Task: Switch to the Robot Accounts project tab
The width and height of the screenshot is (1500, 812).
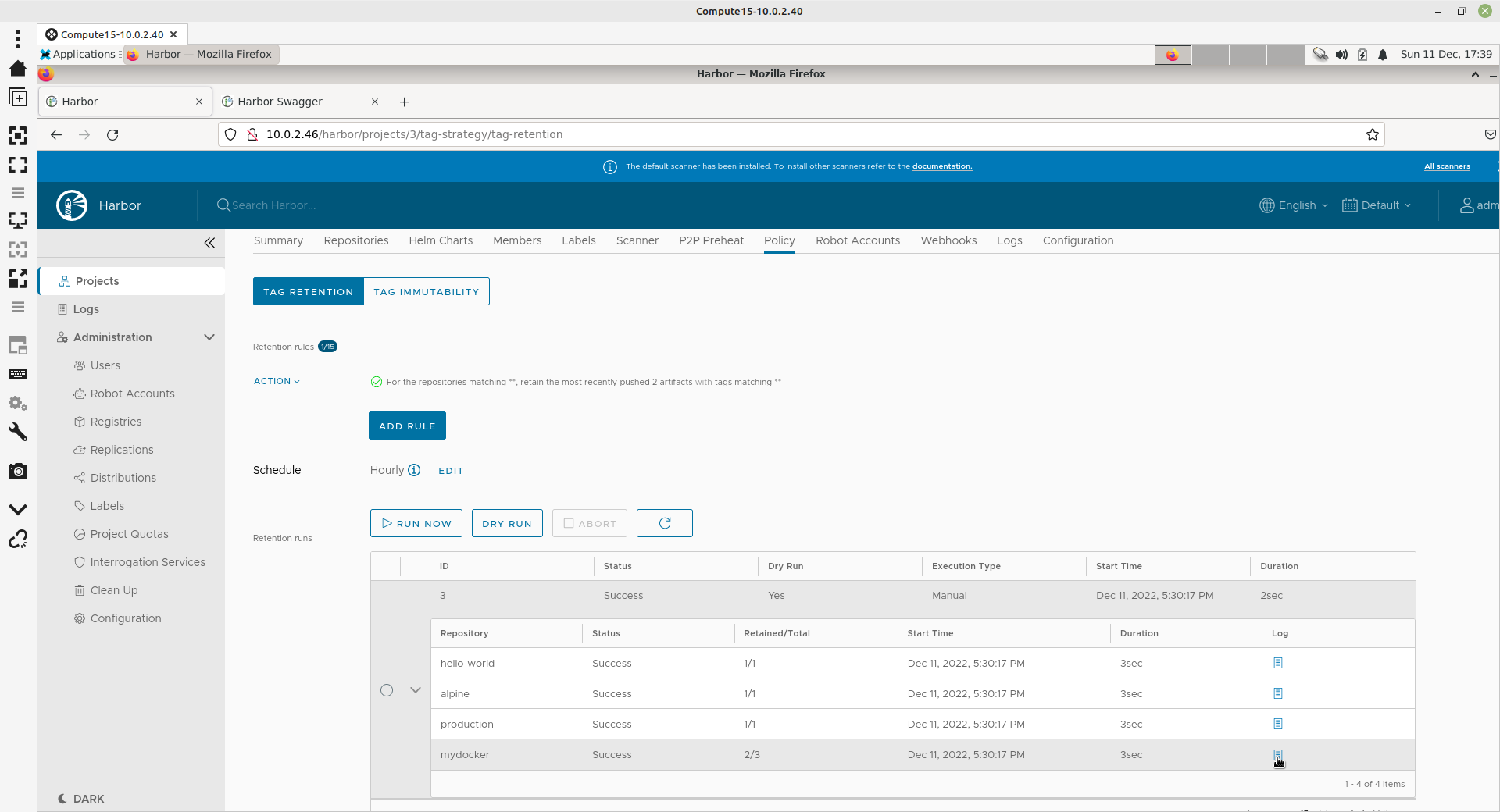Action: coord(857,240)
